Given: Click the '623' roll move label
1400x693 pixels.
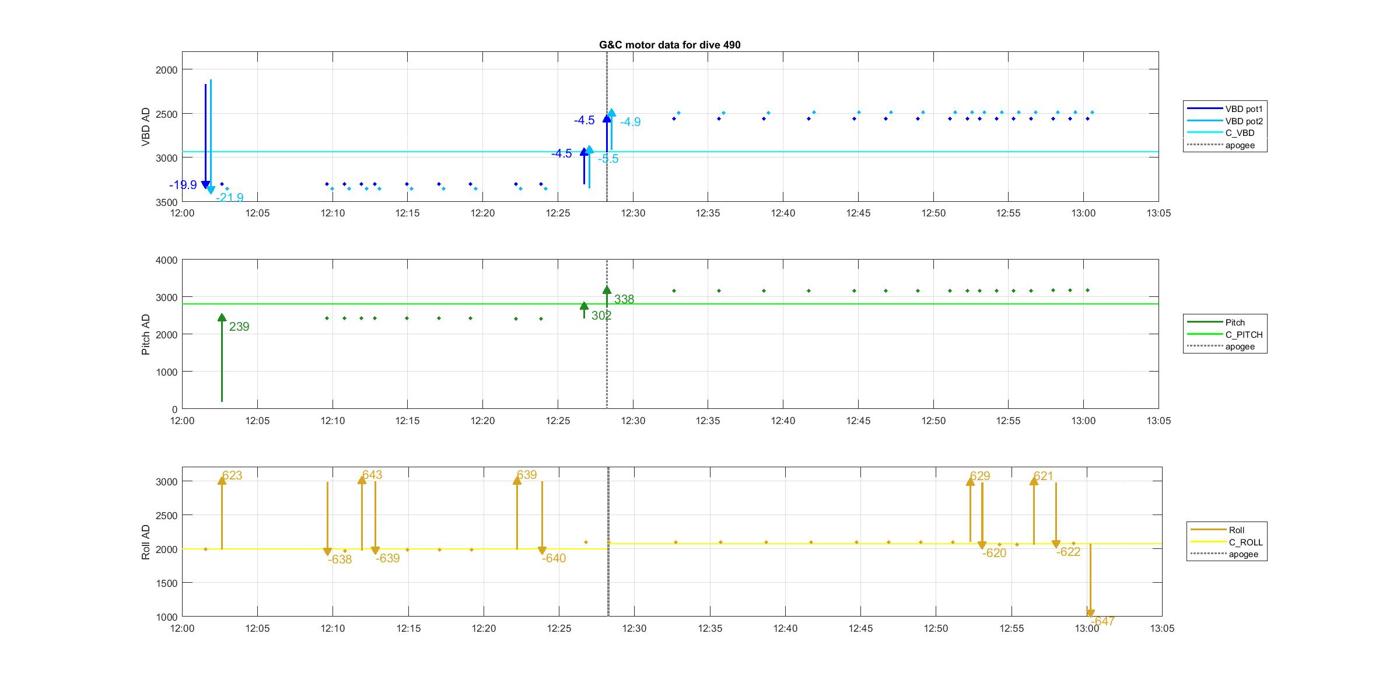Looking at the screenshot, I should (232, 476).
